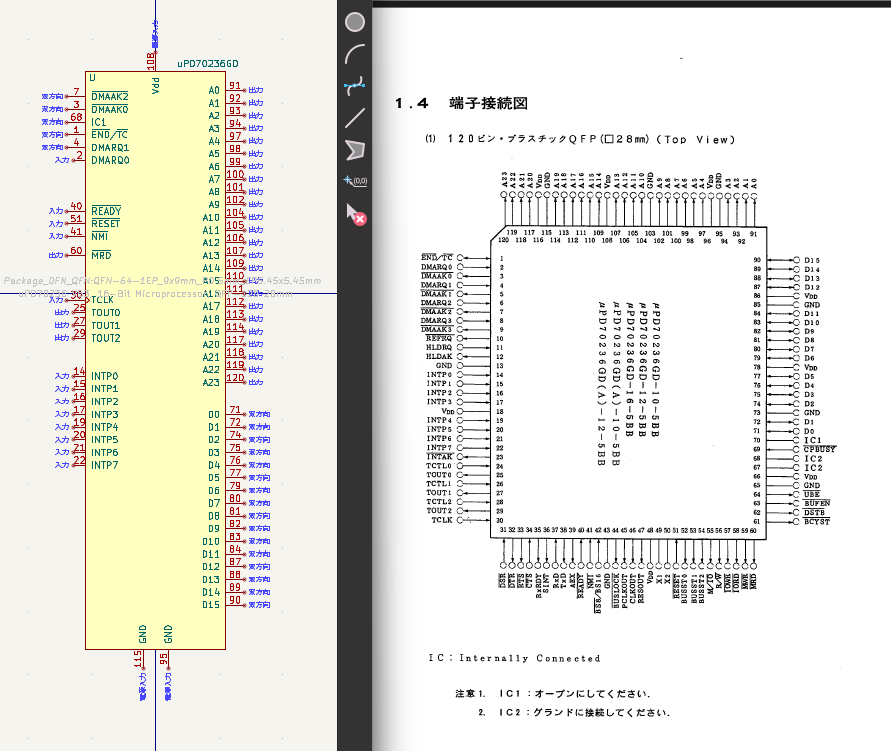Image resolution: width=891 pixels, height=751 pixels.
Task: Select the TCLK clock pin
Action: tap(76, 299)
